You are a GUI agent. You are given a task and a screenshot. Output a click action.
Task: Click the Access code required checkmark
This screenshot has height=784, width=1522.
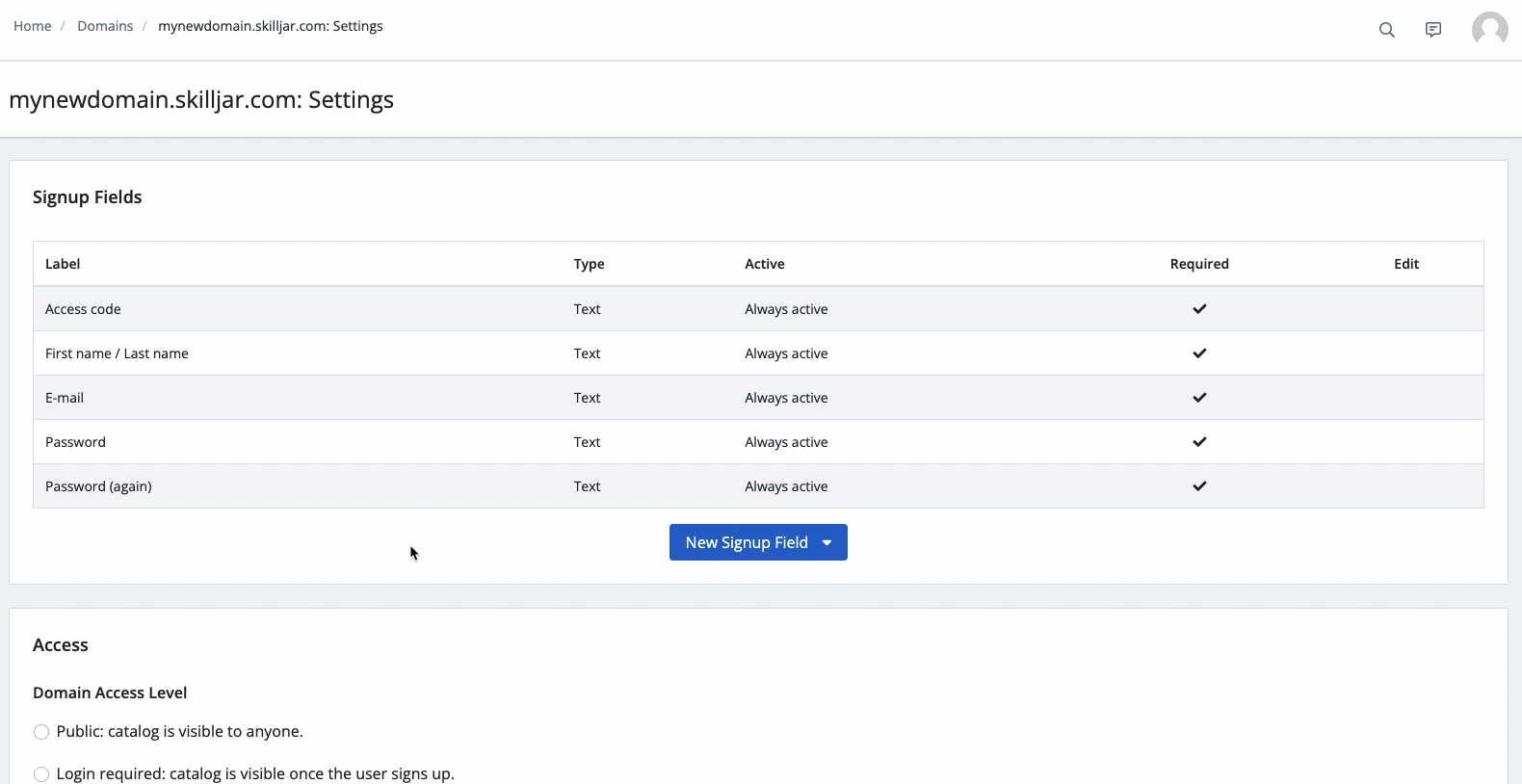click(x=1199, y=309)
